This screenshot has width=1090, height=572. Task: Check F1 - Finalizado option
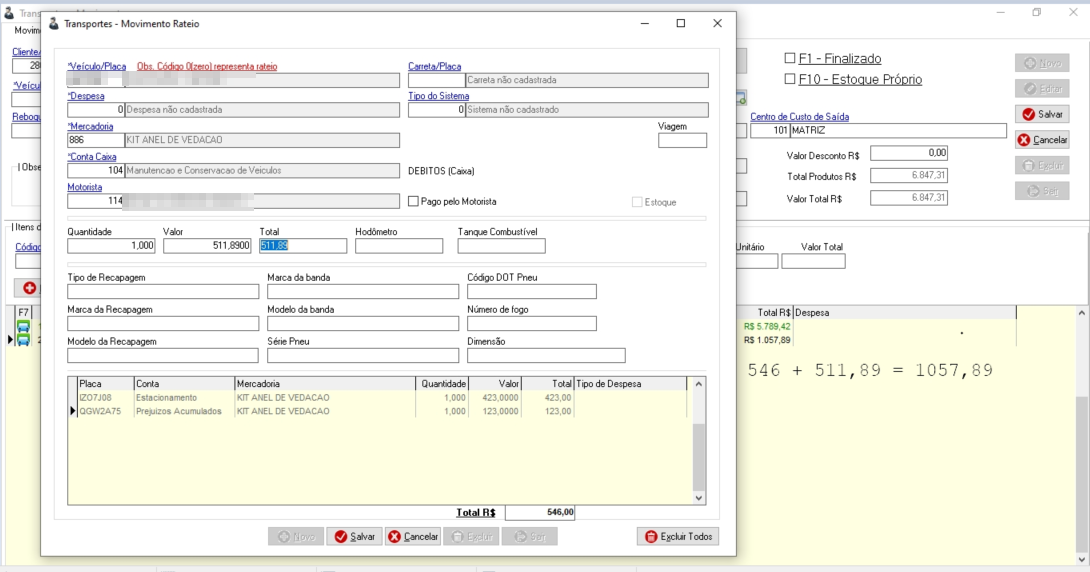(790, 58)
